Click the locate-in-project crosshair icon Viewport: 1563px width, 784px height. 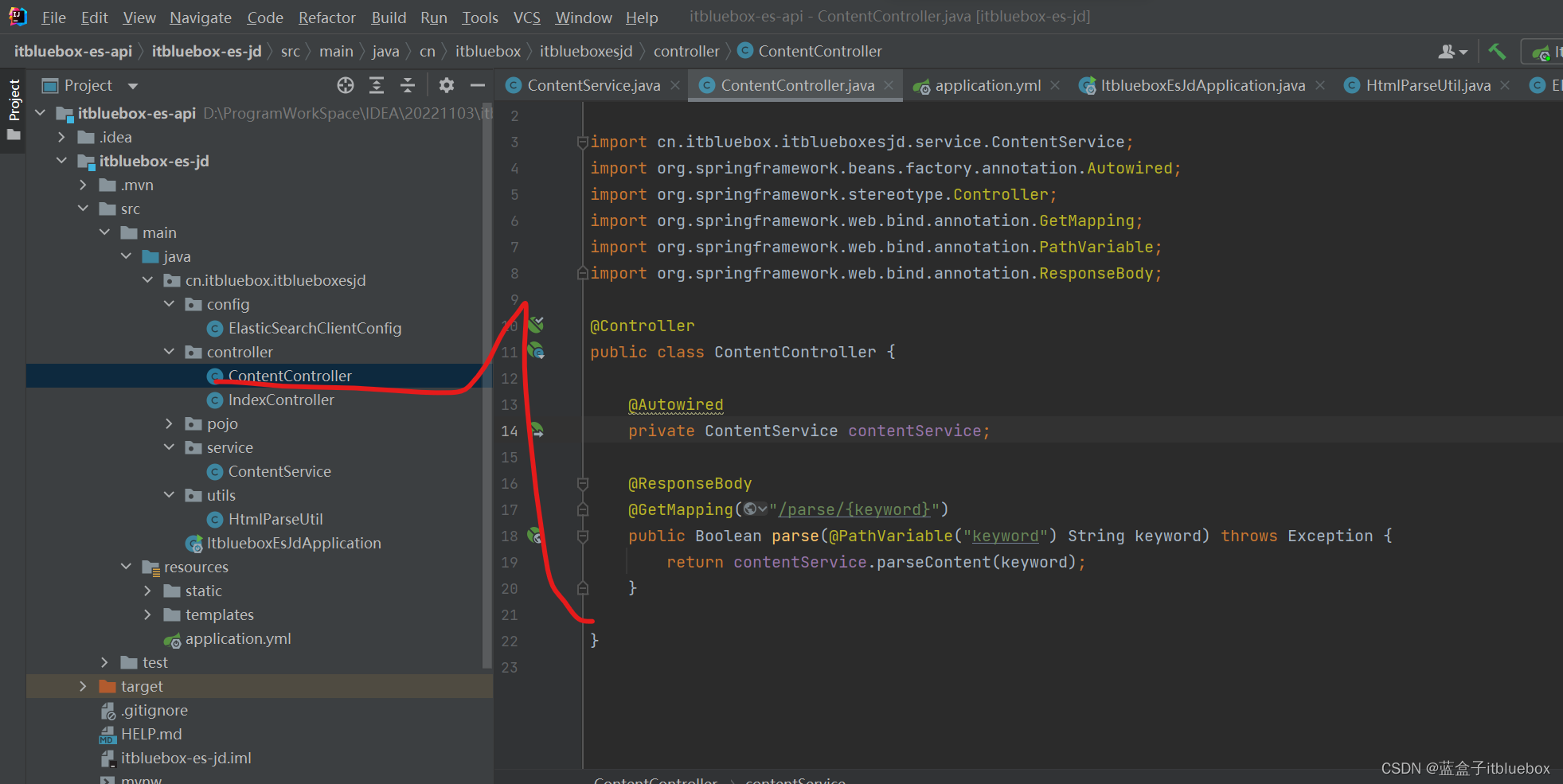point(345,85)
